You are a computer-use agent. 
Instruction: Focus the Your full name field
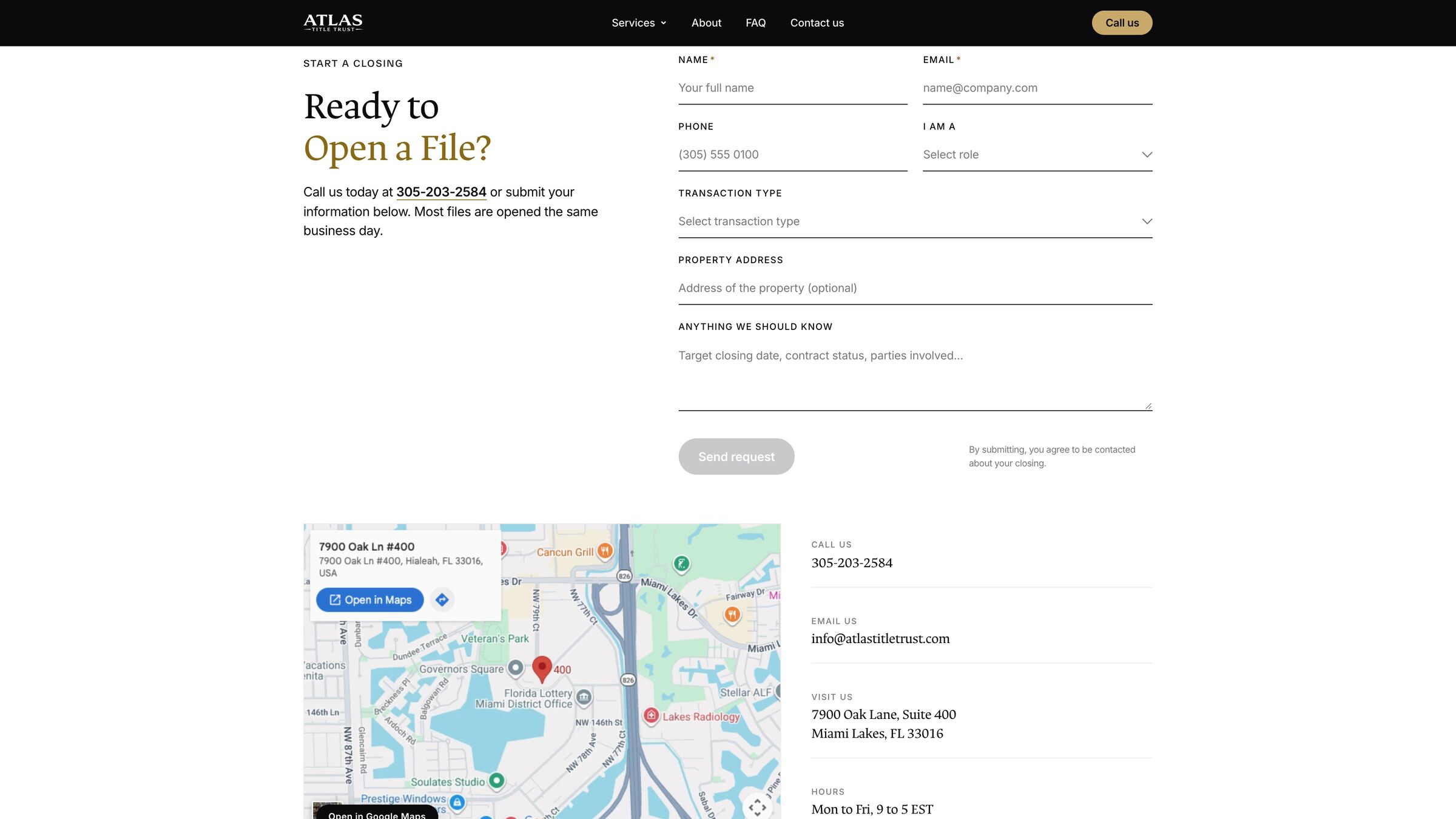[x=792, y=88]
